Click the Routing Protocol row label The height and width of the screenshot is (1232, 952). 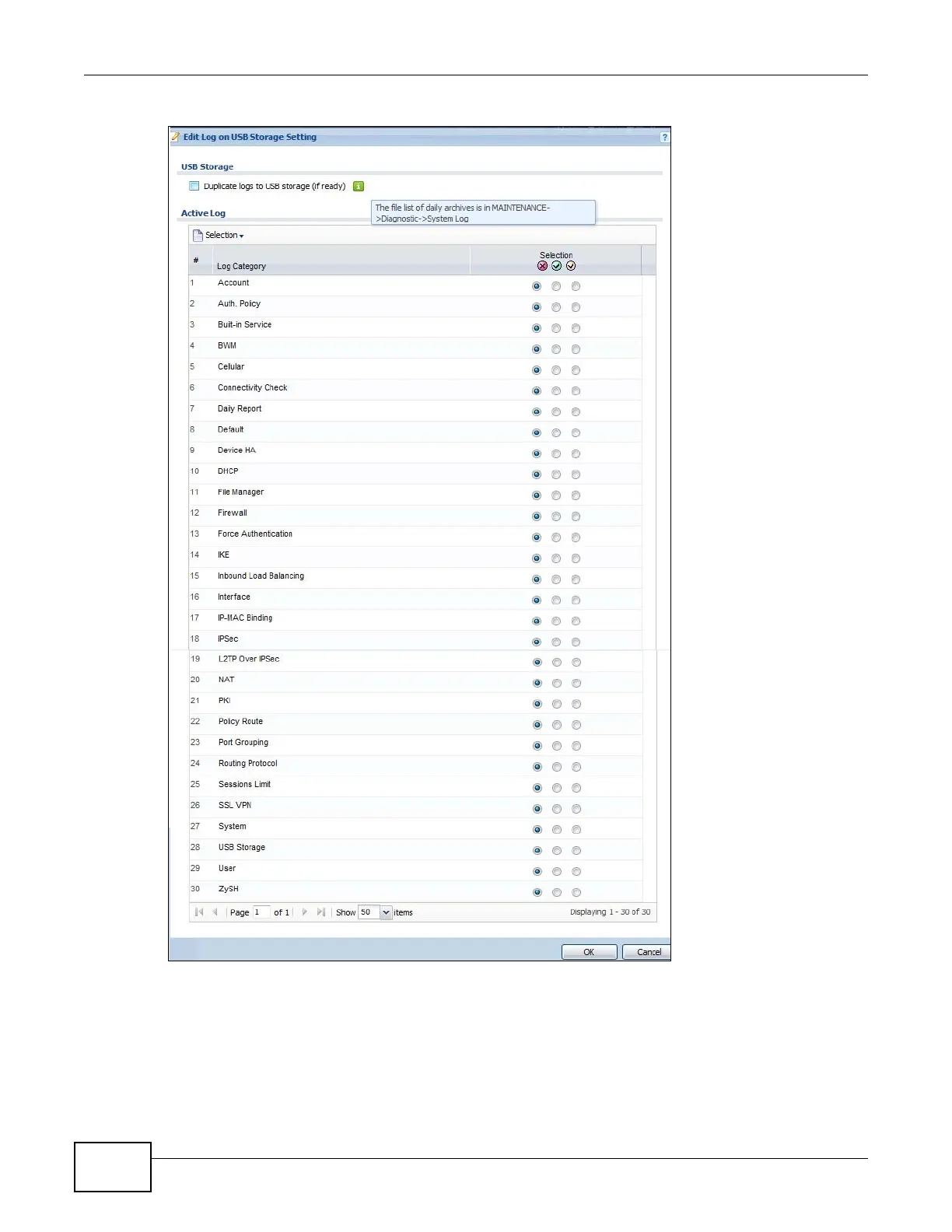(x=248, y=765)
